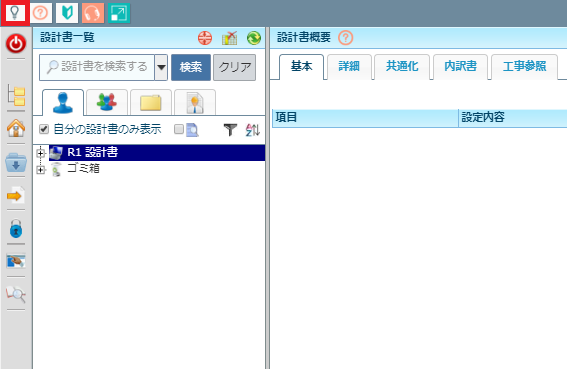Image resolution: width=567 pixels, height=369 pixels.
Task: Switch to the 内訳書 tab
Action: tap(461, 67)
